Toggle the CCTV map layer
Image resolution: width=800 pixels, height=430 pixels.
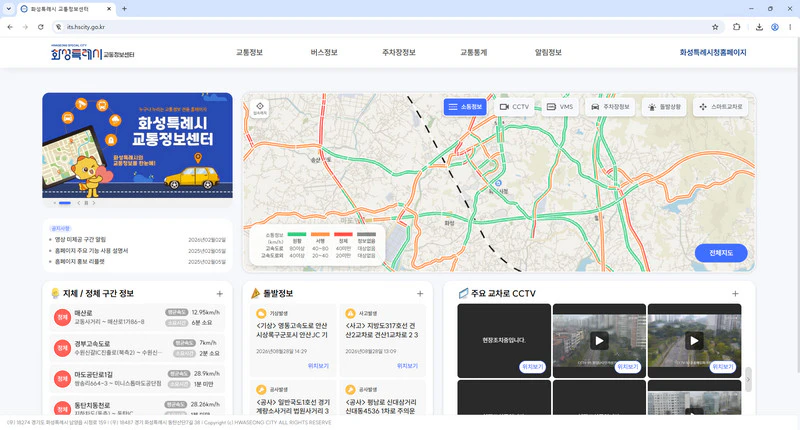(514, 107)
